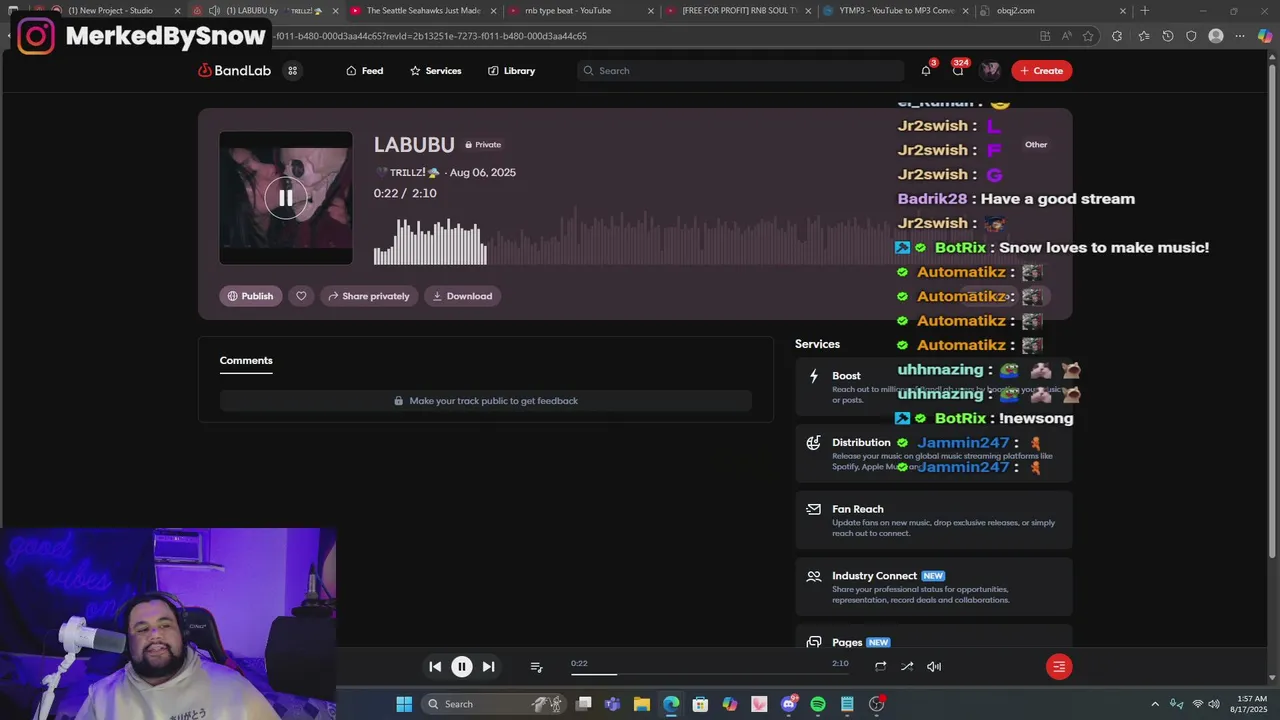Click the red round list button
Image resolution: width=1280 pixels, height=720 pixels.
point(1059,667)
